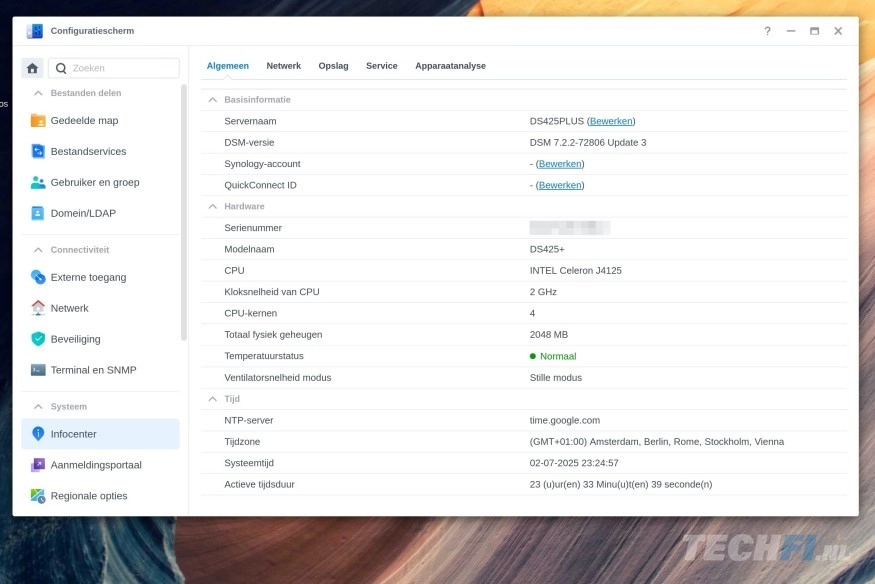Collapse the Basisinformatie section

click(213, 100)
